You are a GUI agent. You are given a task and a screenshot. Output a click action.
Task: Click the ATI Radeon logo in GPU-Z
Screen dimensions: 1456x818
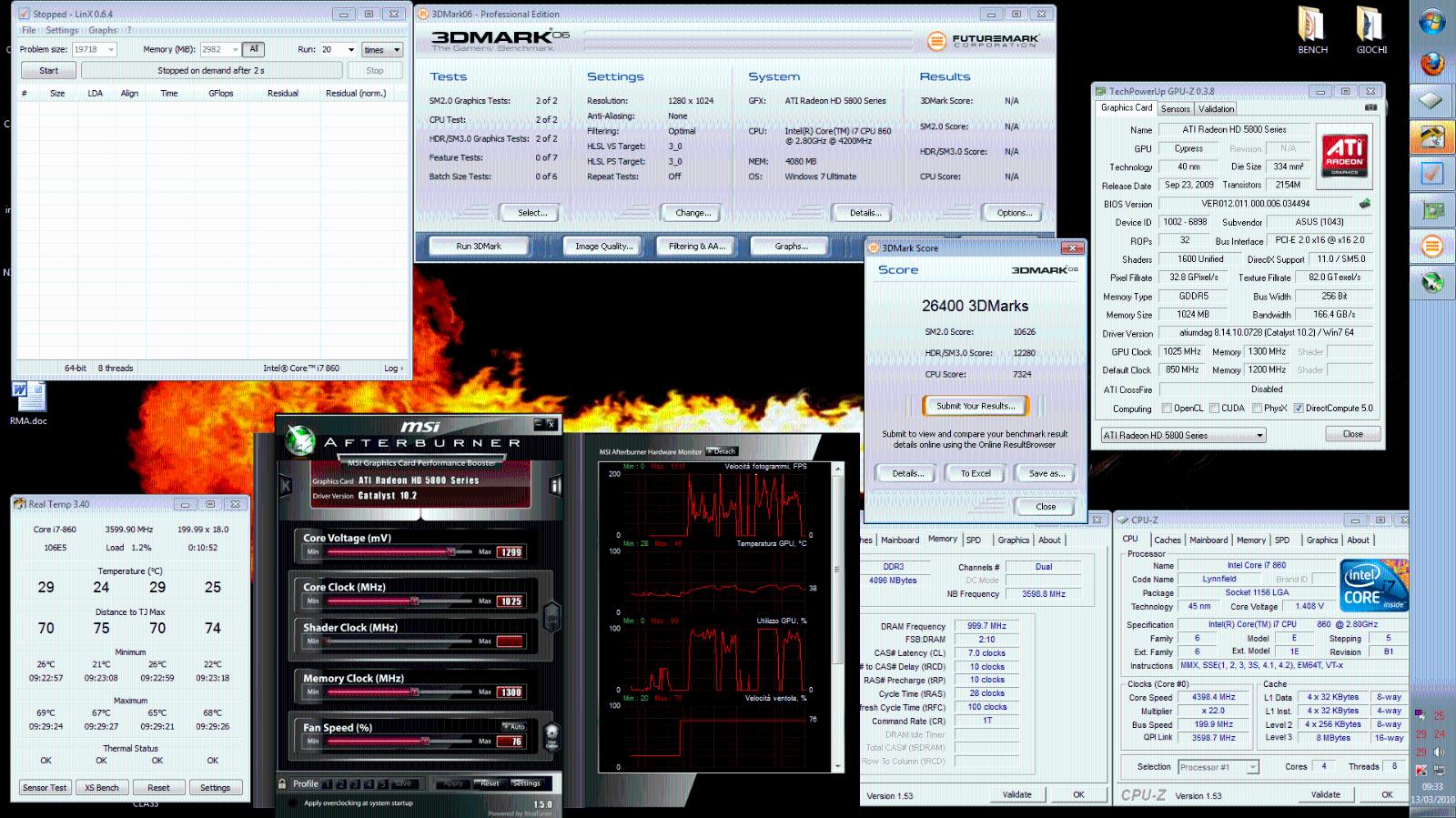[x=1344, y=155]
